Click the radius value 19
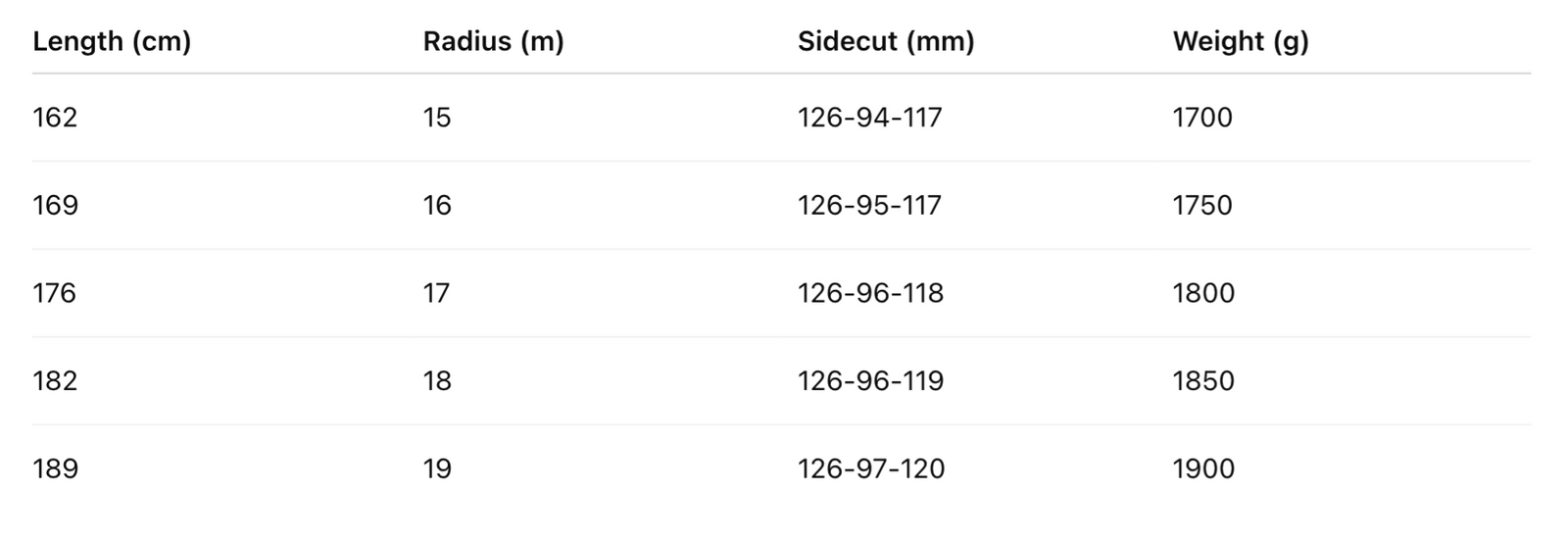Image resolution: width=1568 pixels, height=541 pixels. click(x=437, y=468)
